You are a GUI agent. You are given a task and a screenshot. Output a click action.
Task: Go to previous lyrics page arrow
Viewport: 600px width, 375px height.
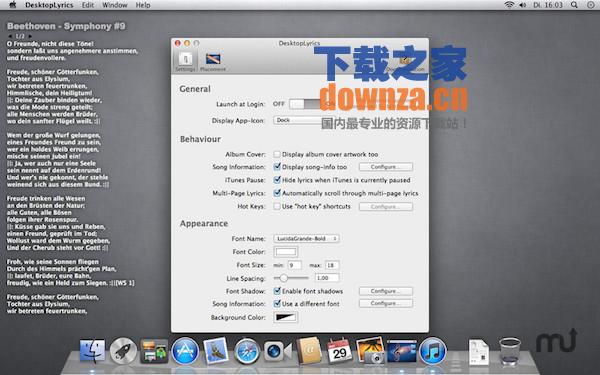[10, 36]
